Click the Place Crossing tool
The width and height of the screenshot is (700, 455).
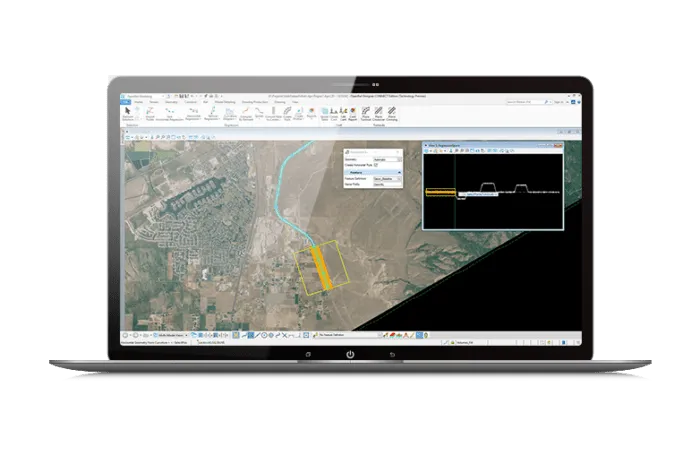[391, 113]
